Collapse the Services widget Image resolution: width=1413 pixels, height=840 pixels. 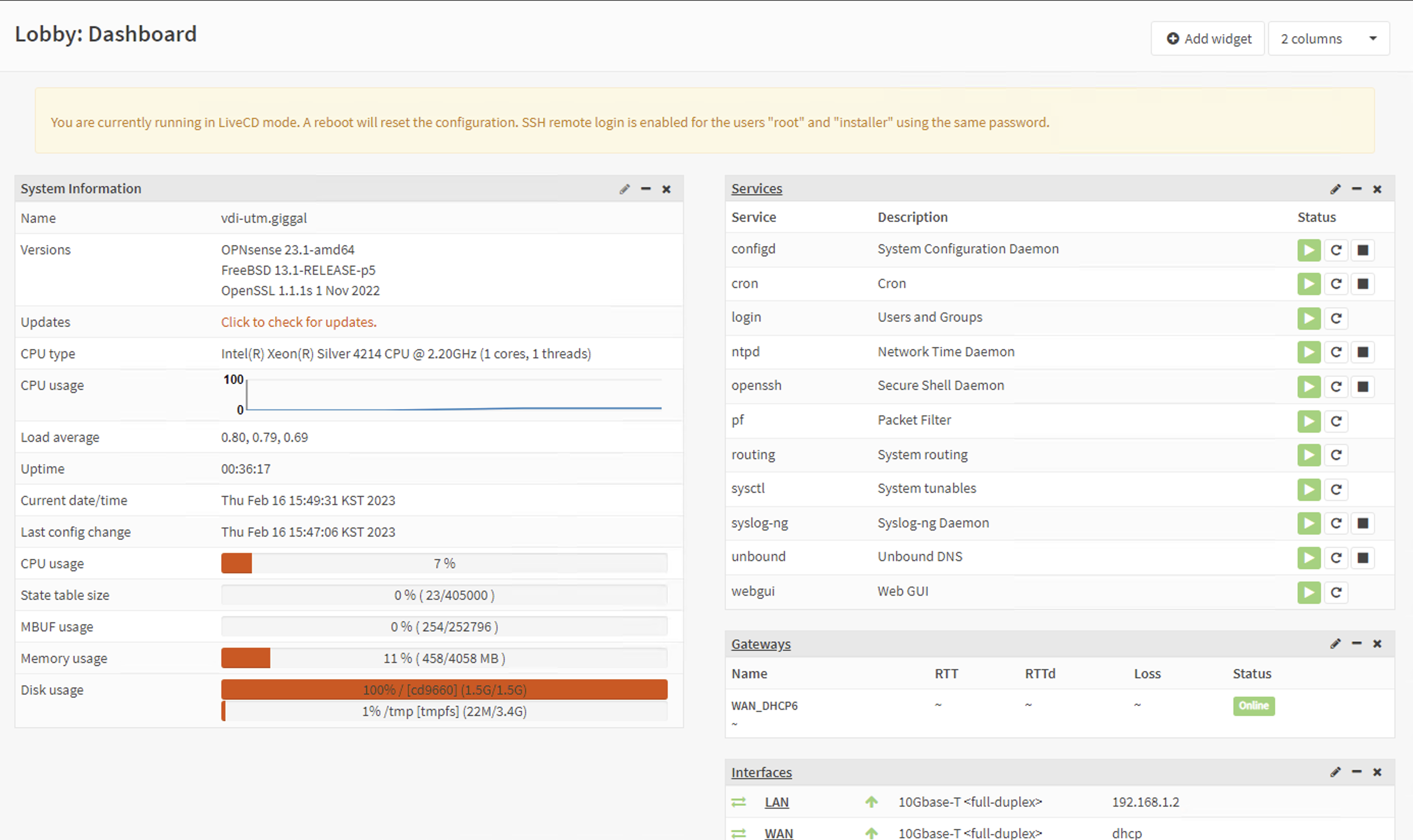pos(1356,189)
